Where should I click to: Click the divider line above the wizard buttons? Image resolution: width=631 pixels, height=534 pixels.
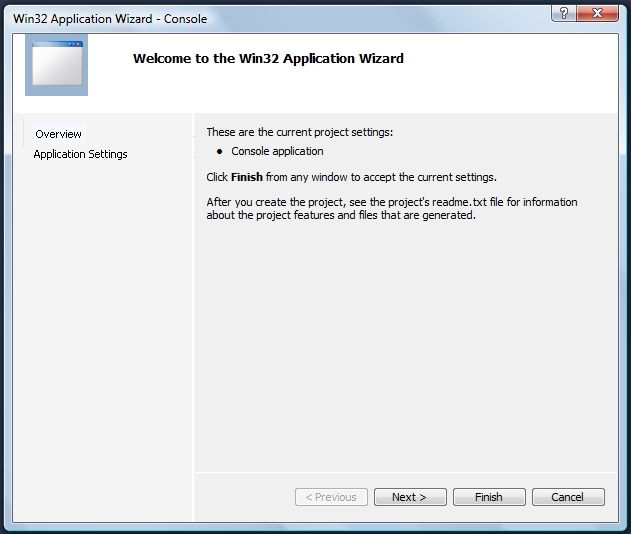coord(405,472)
